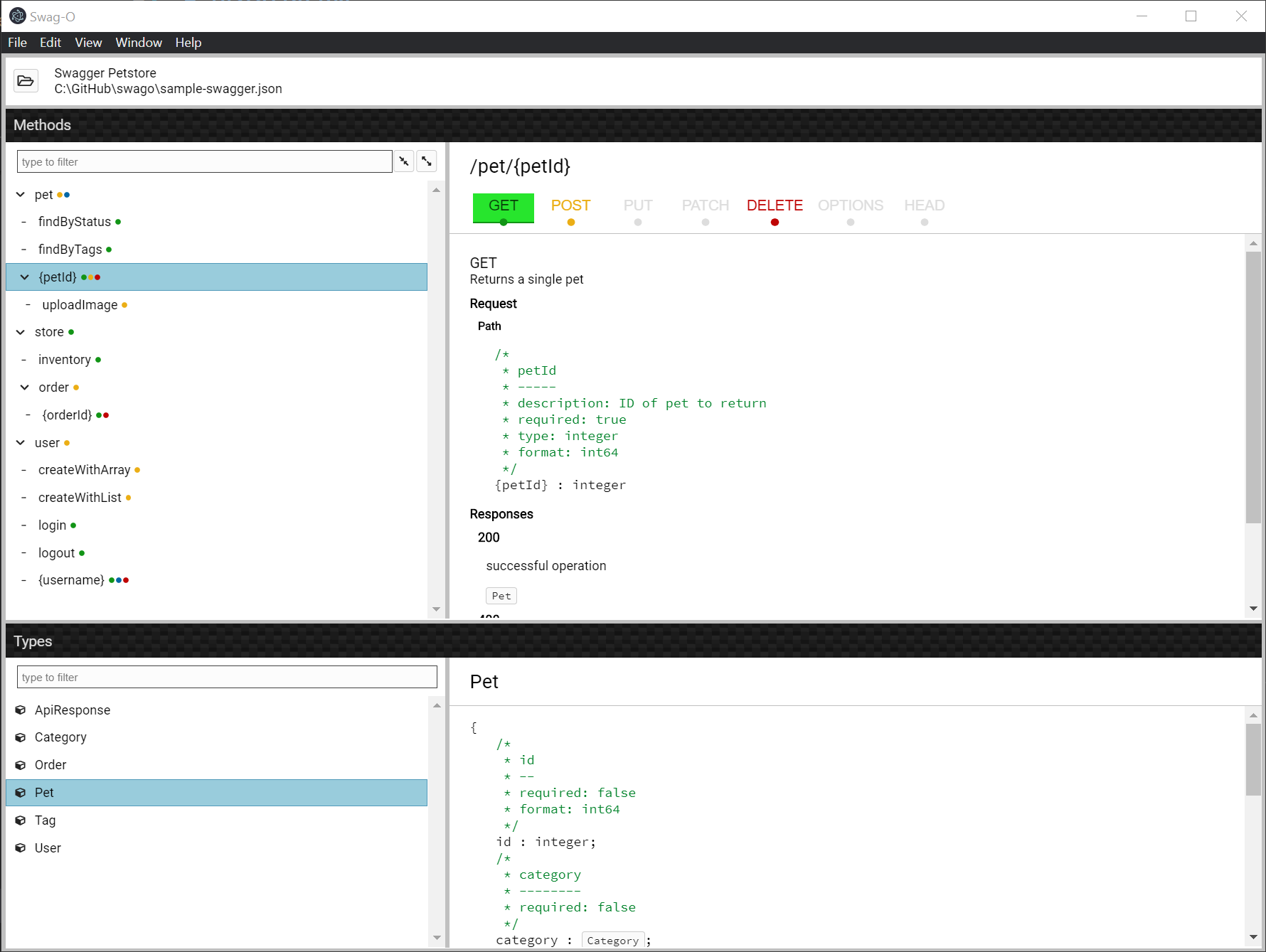Click method details scroll up arrow
Screen dimensions: 1266x952
(x=1253, y=243)
